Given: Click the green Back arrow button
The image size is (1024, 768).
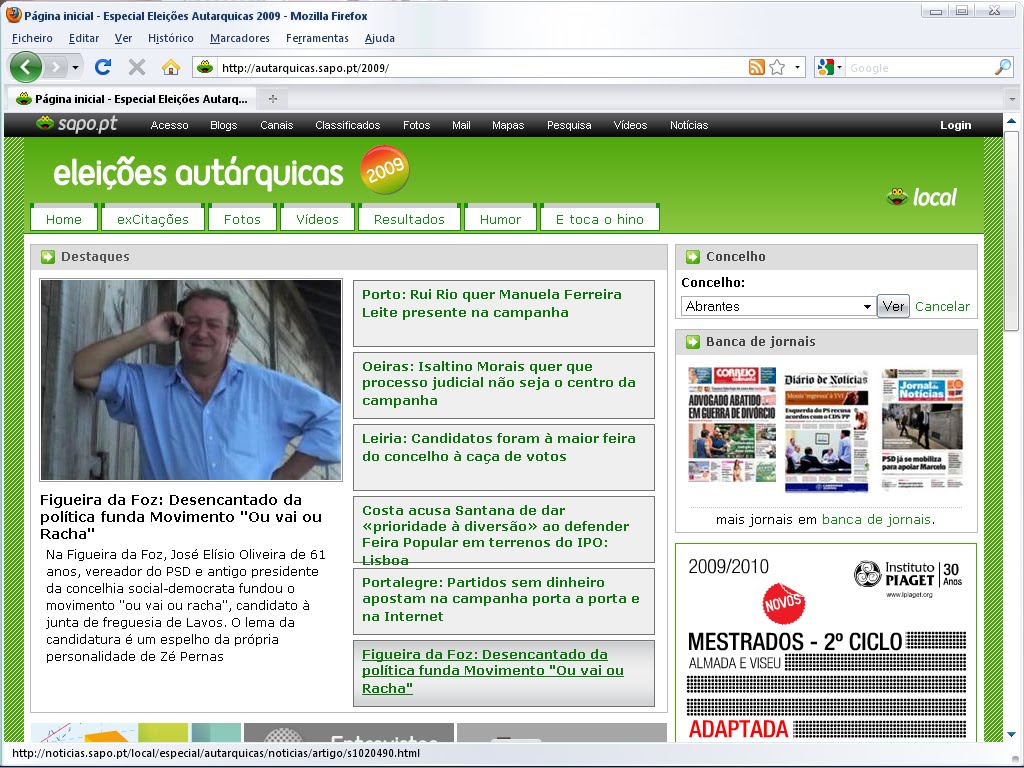Looking at the screenshot, I should point(26,67).
